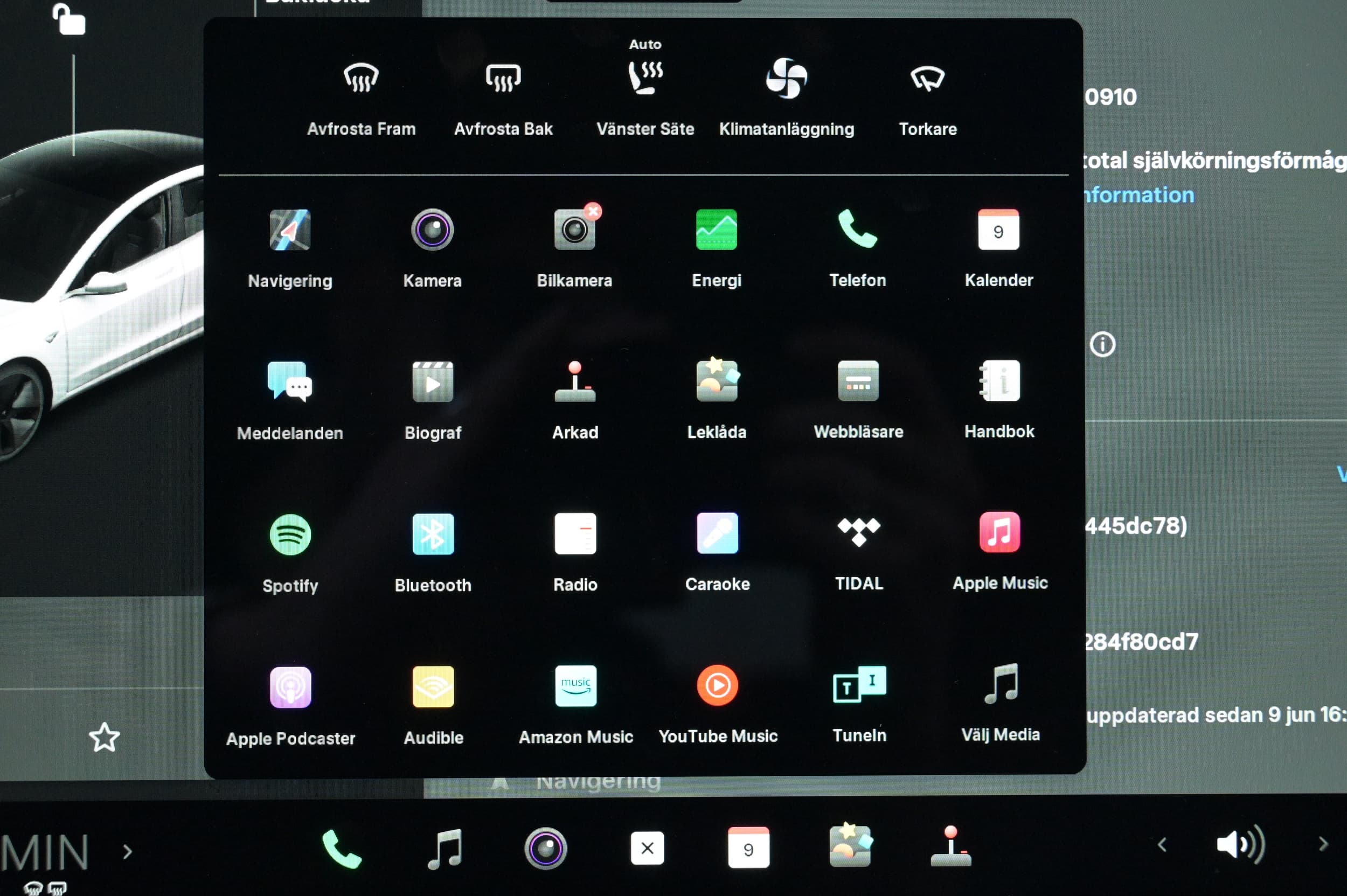Screen dimensions: 1347x896
Task: Launch the Arkad app in the grid
Action: (x=575, y=381)
